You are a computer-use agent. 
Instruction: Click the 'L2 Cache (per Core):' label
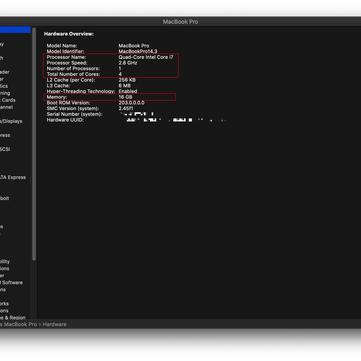(x=70, y=80)
